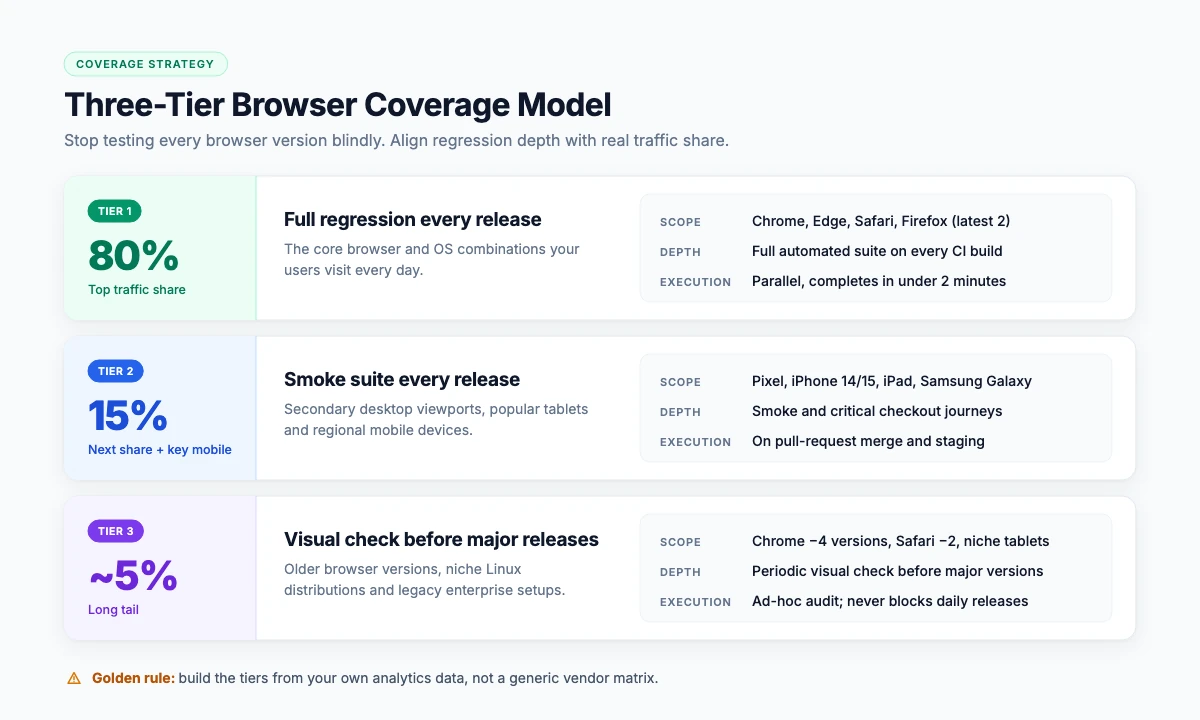The width and height of the screenshot is (1200, 720).
Task: Click the bold 'Golden rule:' label
Action: pyautogui.click(x=133, y=678)
